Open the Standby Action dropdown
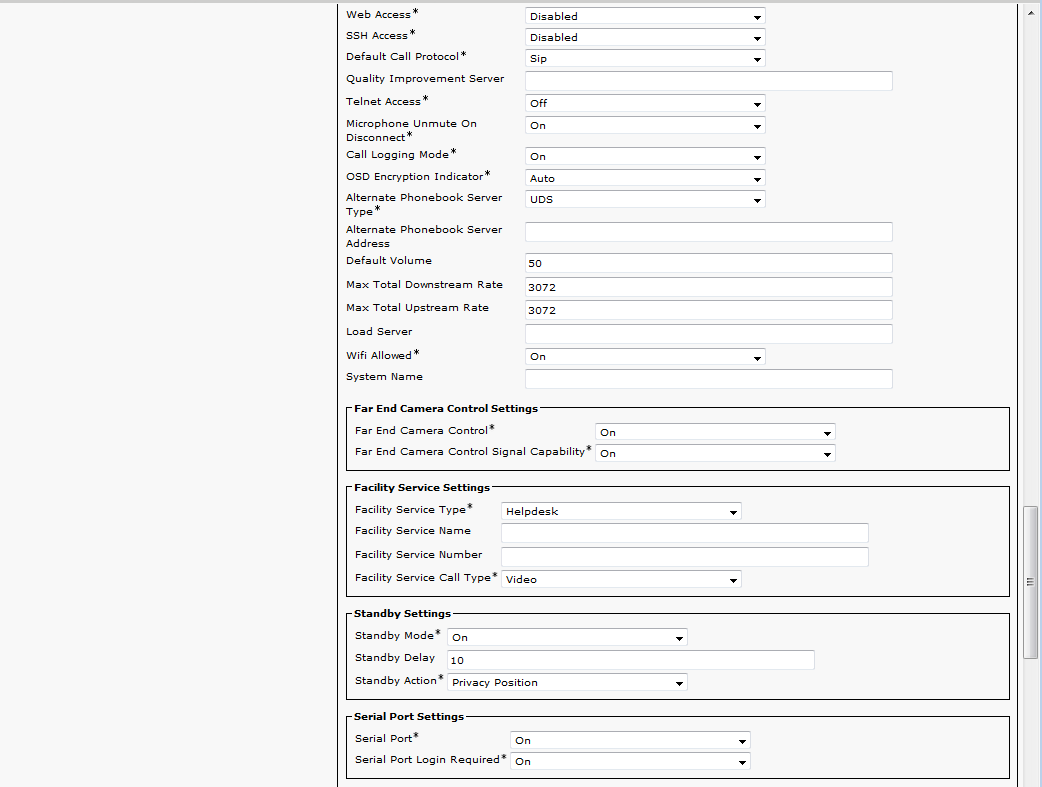The width and height of the screenshot is (1042, 787). [567, 683]
